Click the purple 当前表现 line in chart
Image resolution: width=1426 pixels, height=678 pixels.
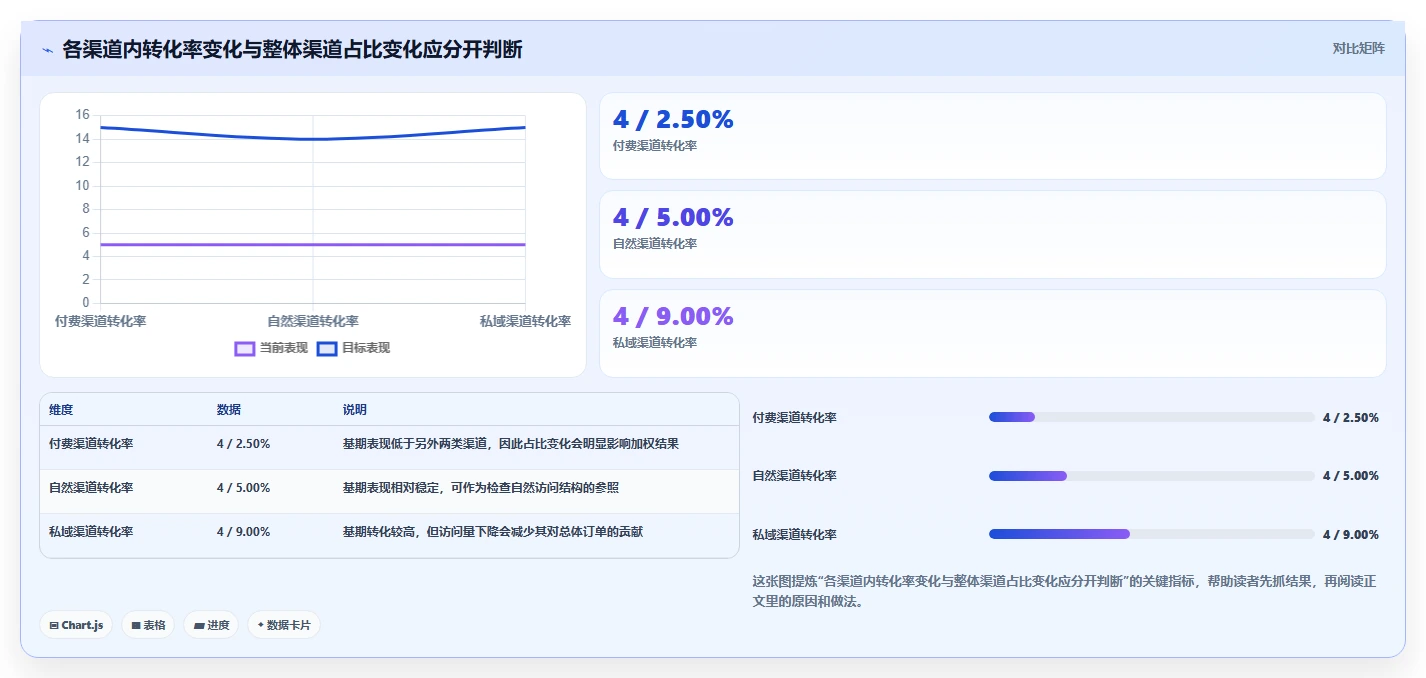pyautogui.click(x=313, y=244)
